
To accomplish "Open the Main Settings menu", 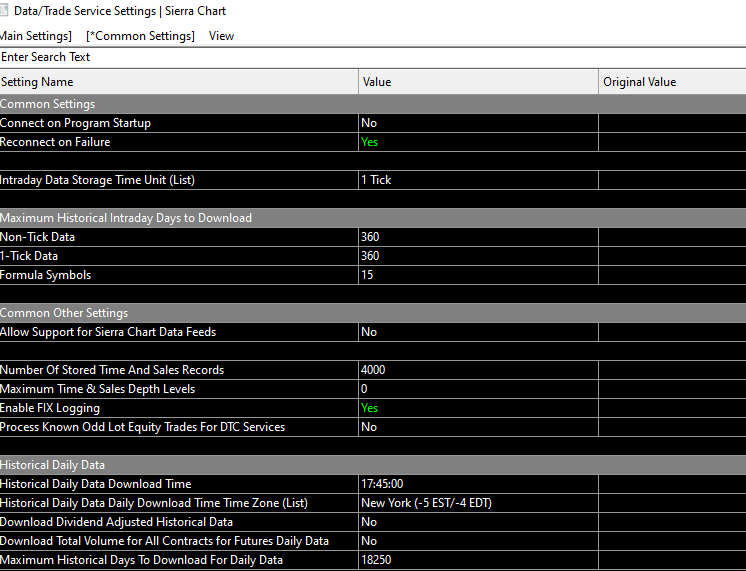I will (x=36, y=36).
